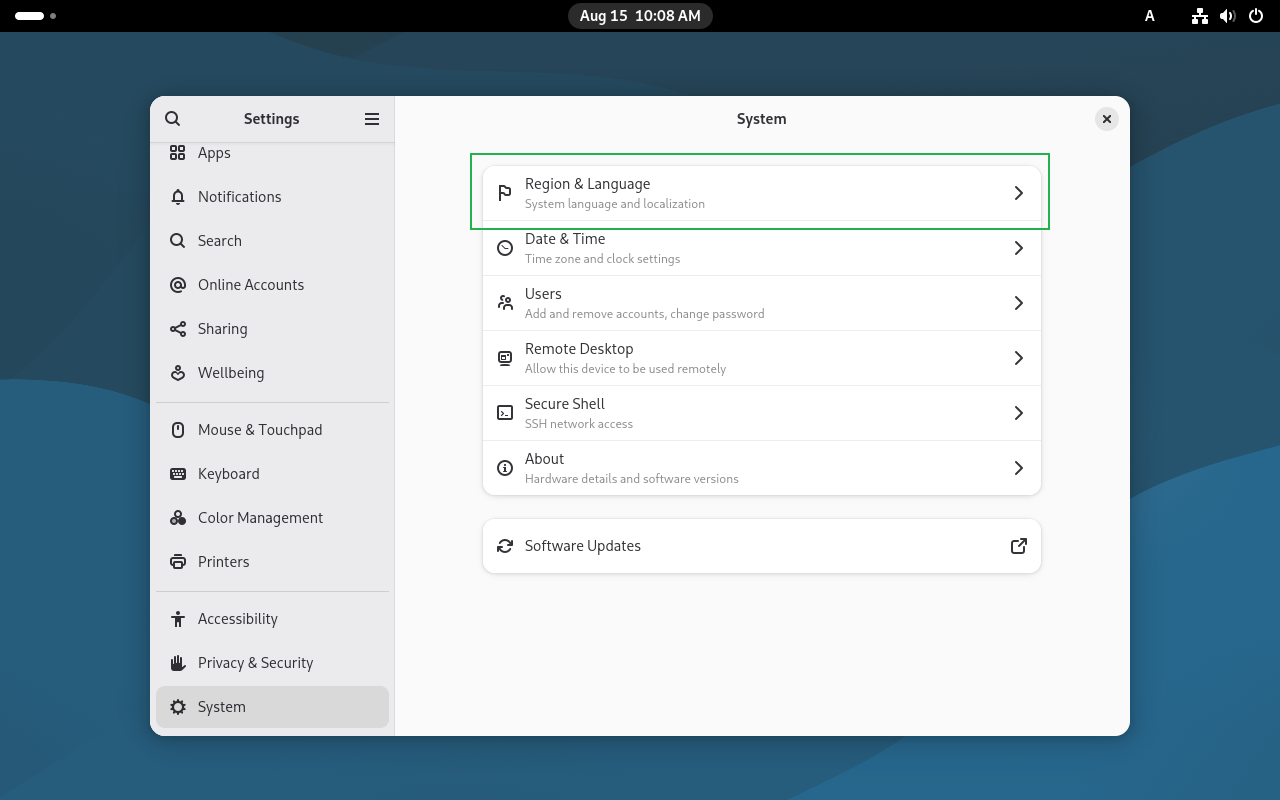
Task: Expand Users row using its chevron arrow
Action: coord(1018,303)
